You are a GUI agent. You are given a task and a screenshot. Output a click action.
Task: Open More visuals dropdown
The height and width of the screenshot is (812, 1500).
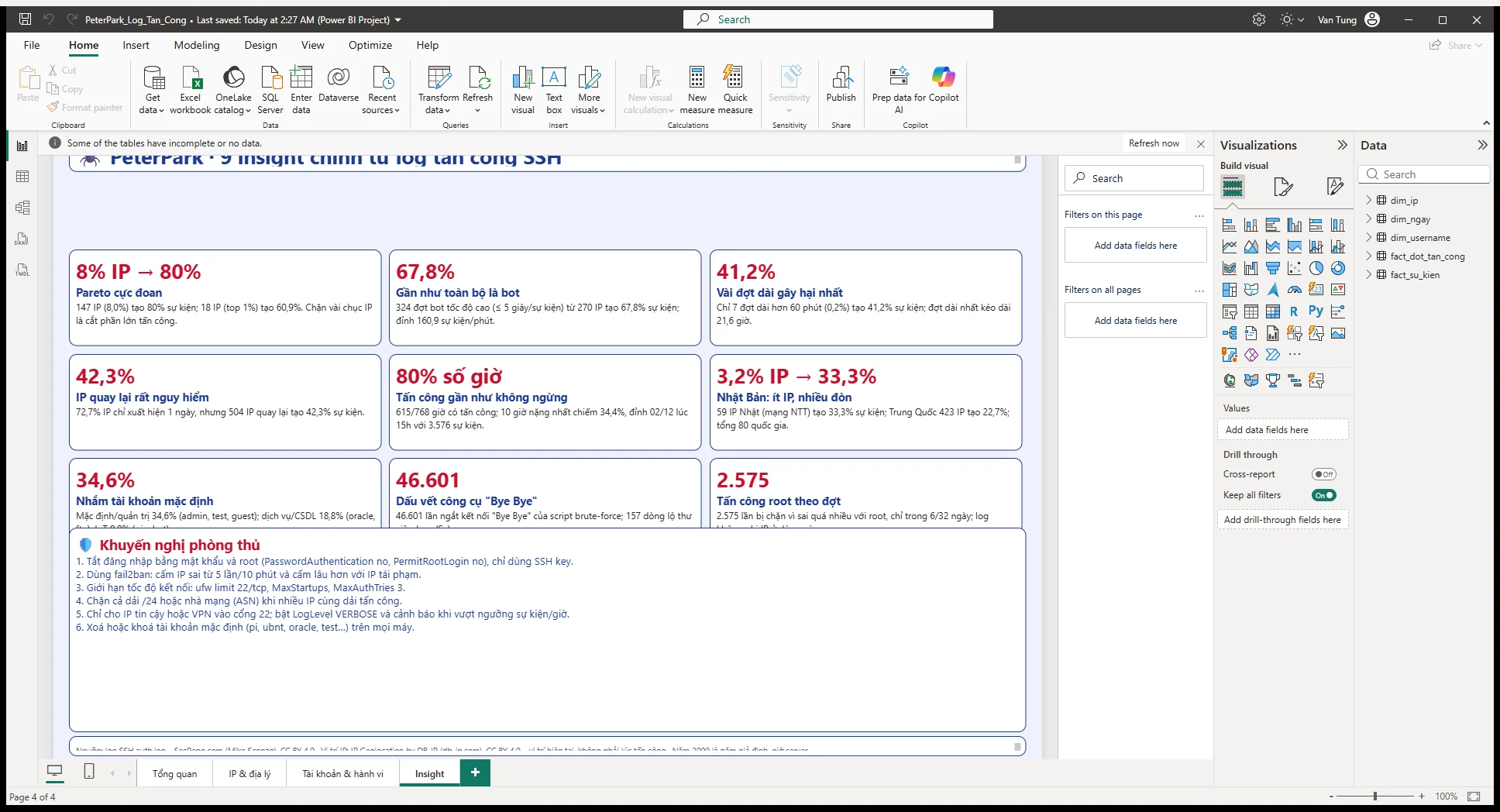point(590,89)
